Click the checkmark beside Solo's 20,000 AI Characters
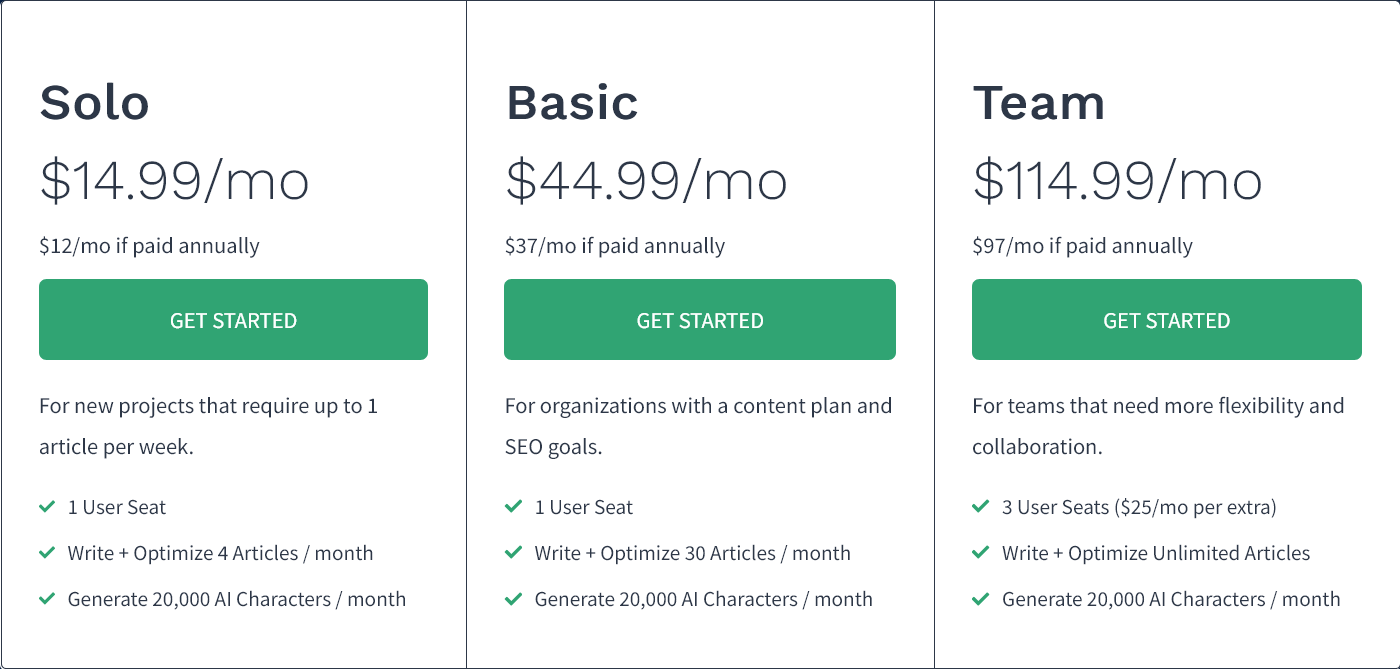Viewport: 1400px width, 669px height. 46,599
